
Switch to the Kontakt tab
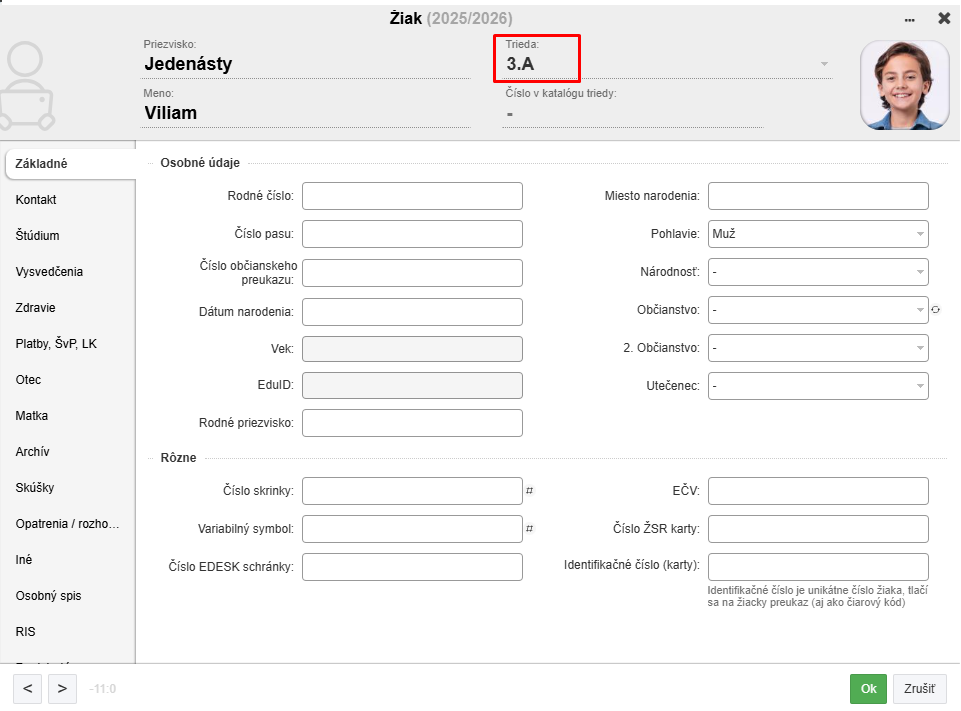37,200
